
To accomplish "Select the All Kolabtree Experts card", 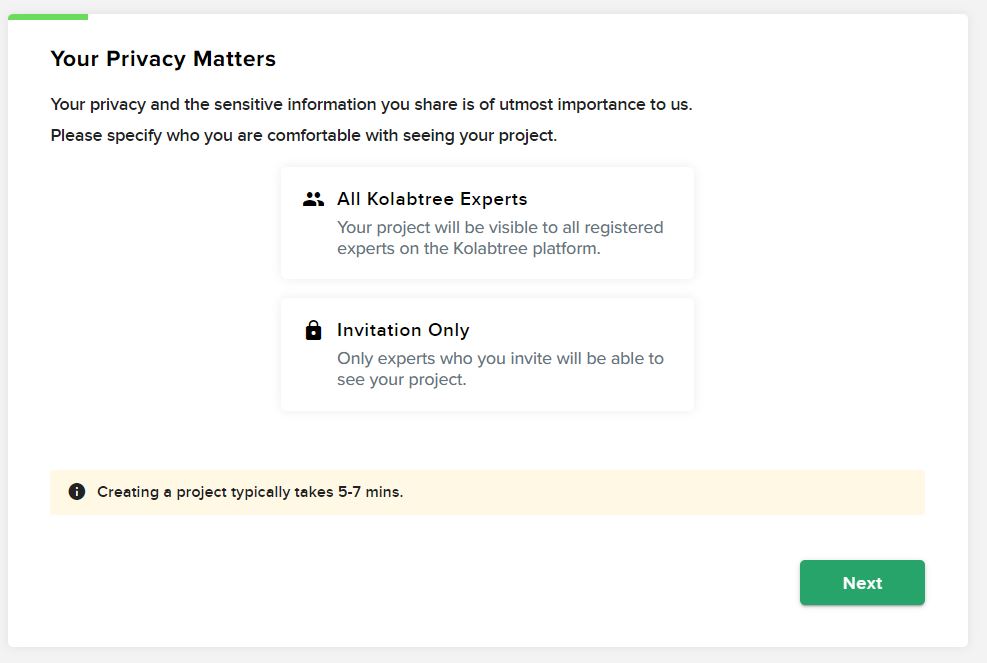I will (487, 223).
